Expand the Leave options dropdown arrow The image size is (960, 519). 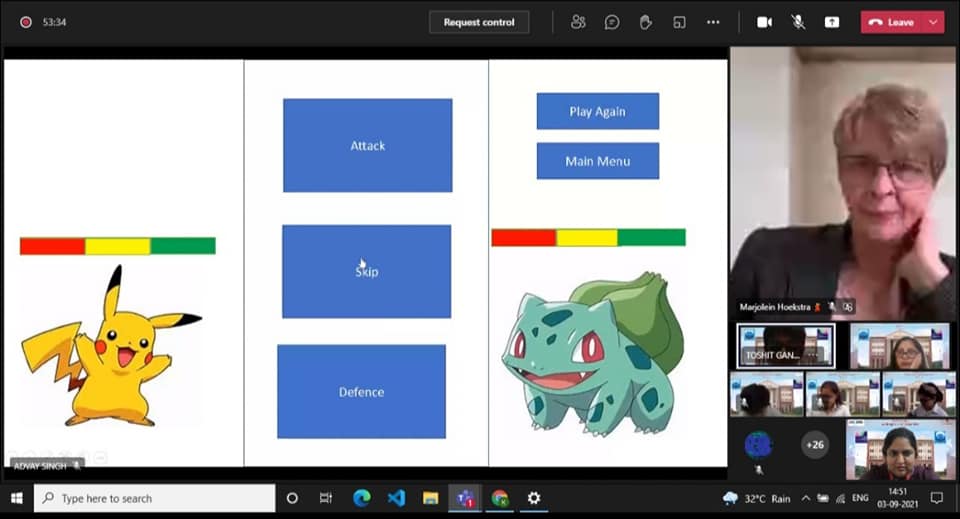click(x=934, y=22)
